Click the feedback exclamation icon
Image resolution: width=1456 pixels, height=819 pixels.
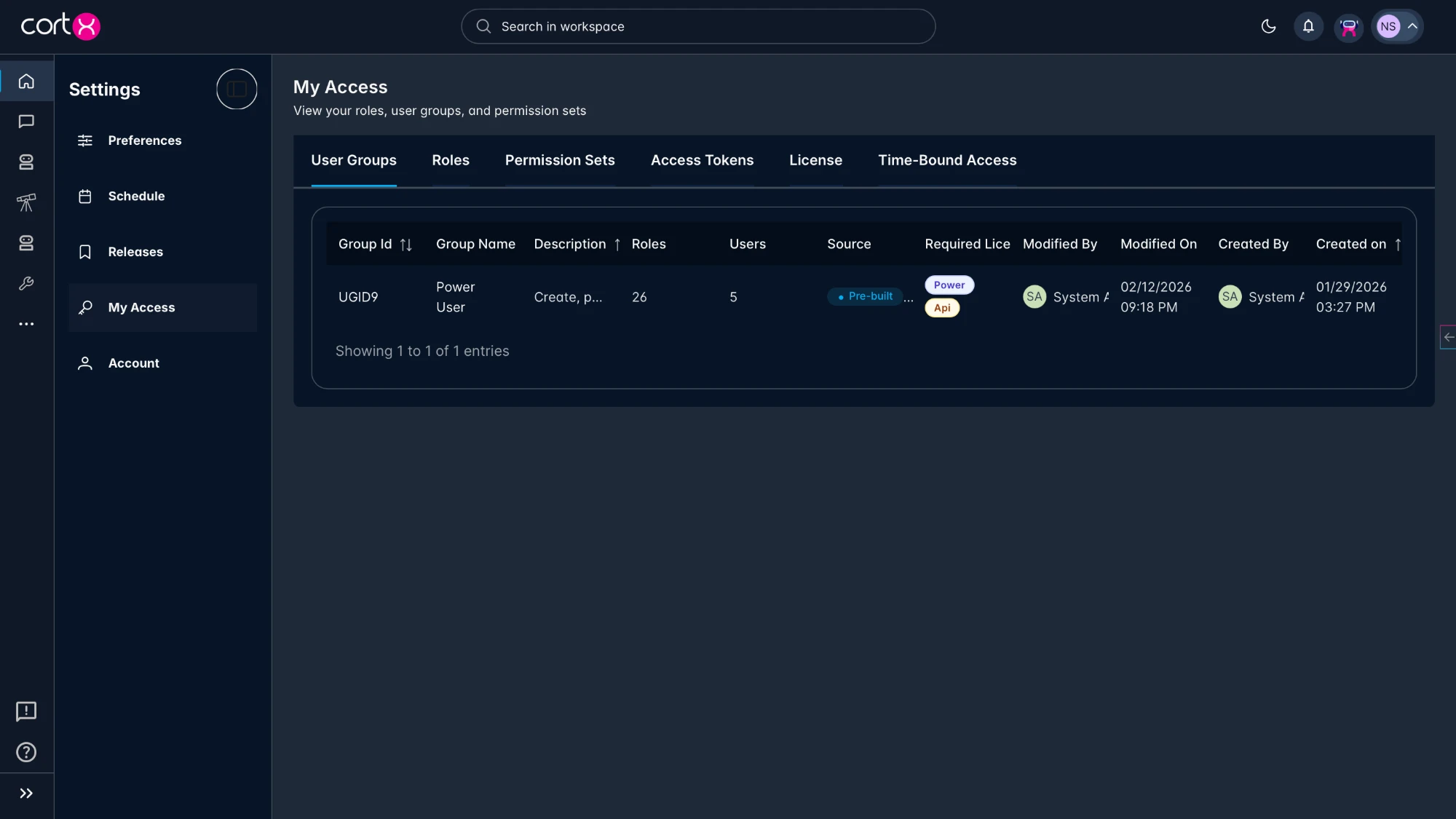click(x=26, y=711)
